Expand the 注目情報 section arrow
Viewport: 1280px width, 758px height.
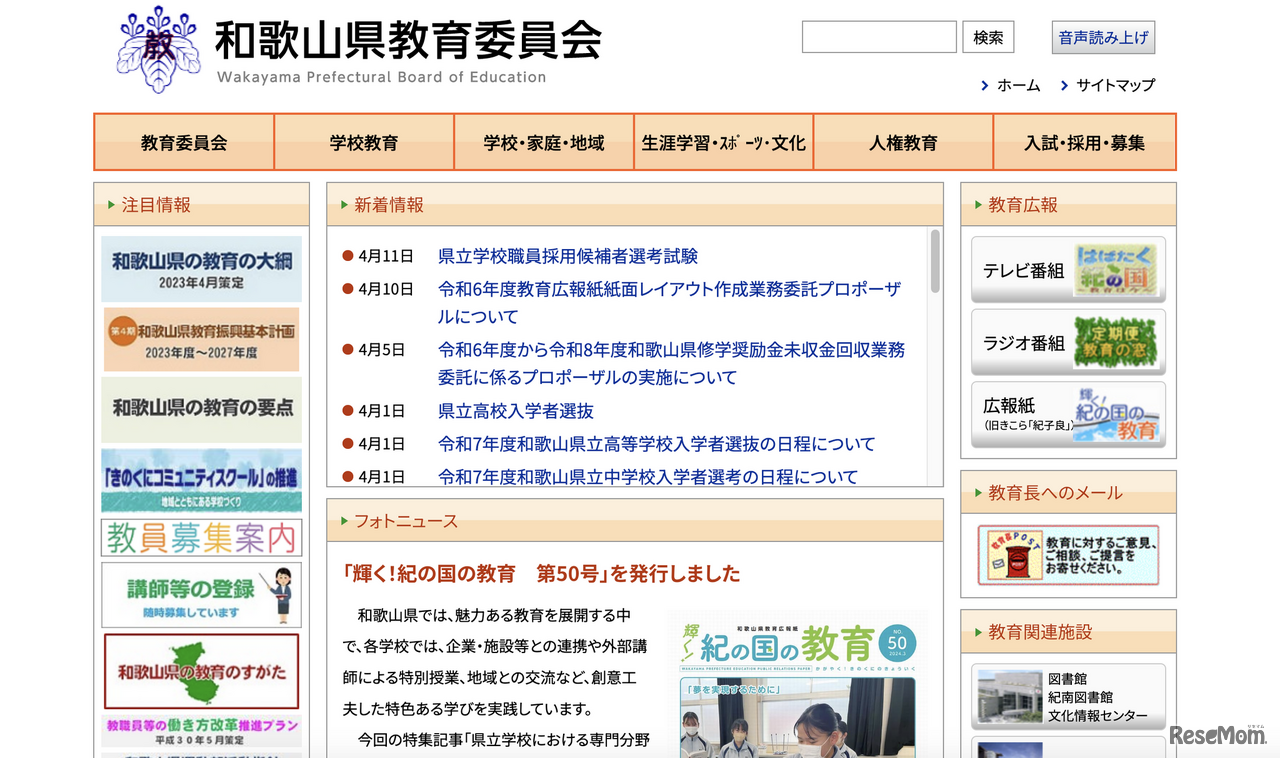tap(106, 204)
